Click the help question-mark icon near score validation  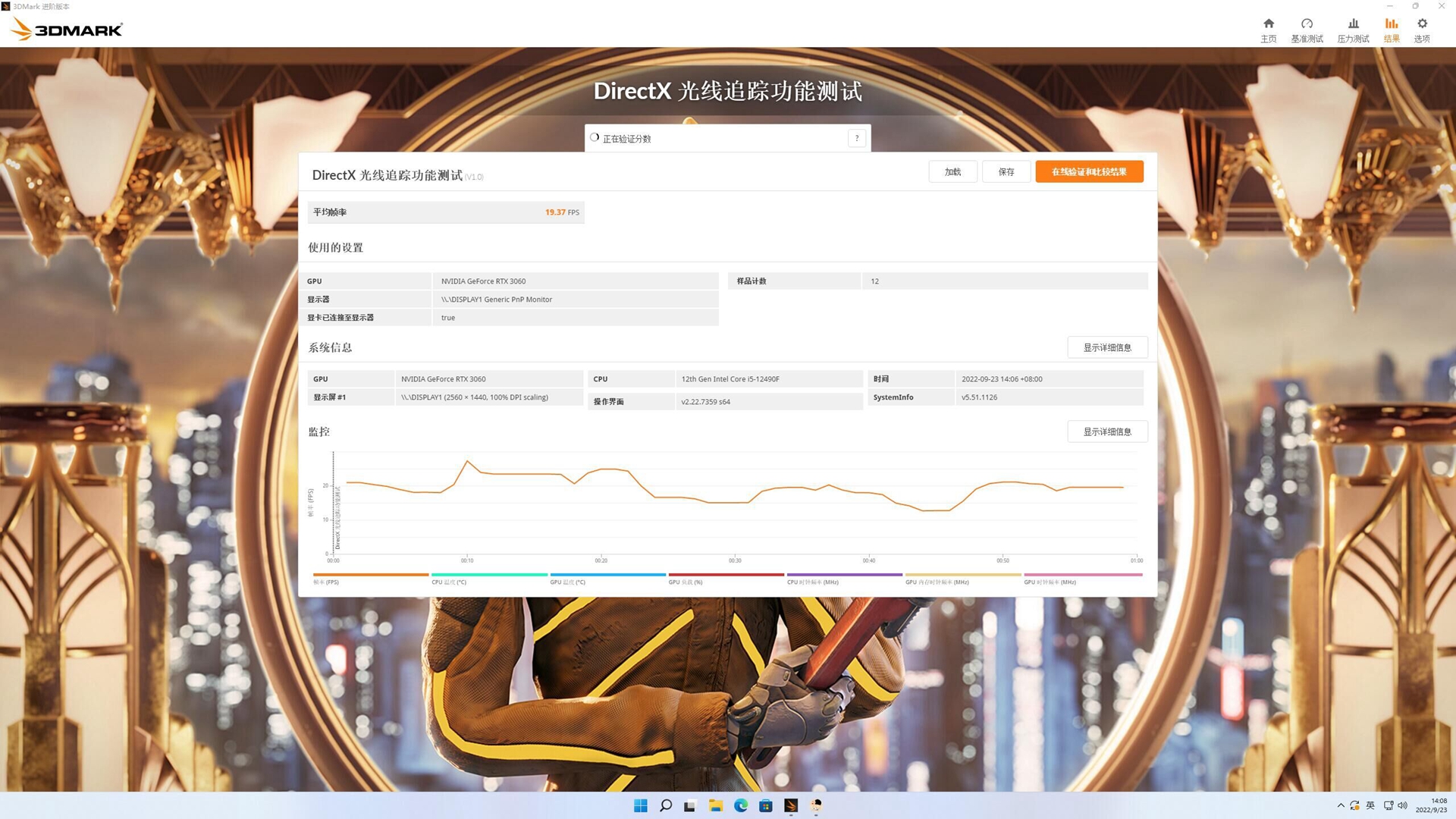(x=856, y=138)
